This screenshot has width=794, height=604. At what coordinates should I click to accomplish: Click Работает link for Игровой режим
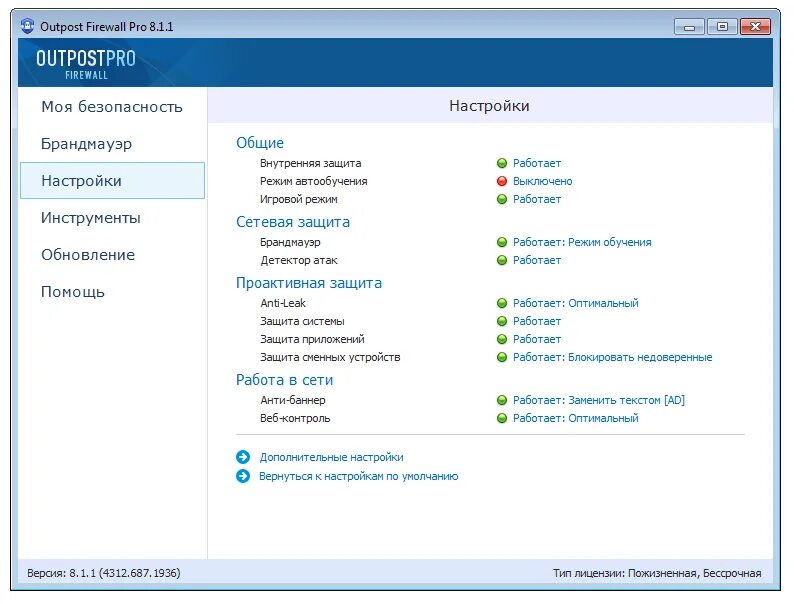point(537,199)
